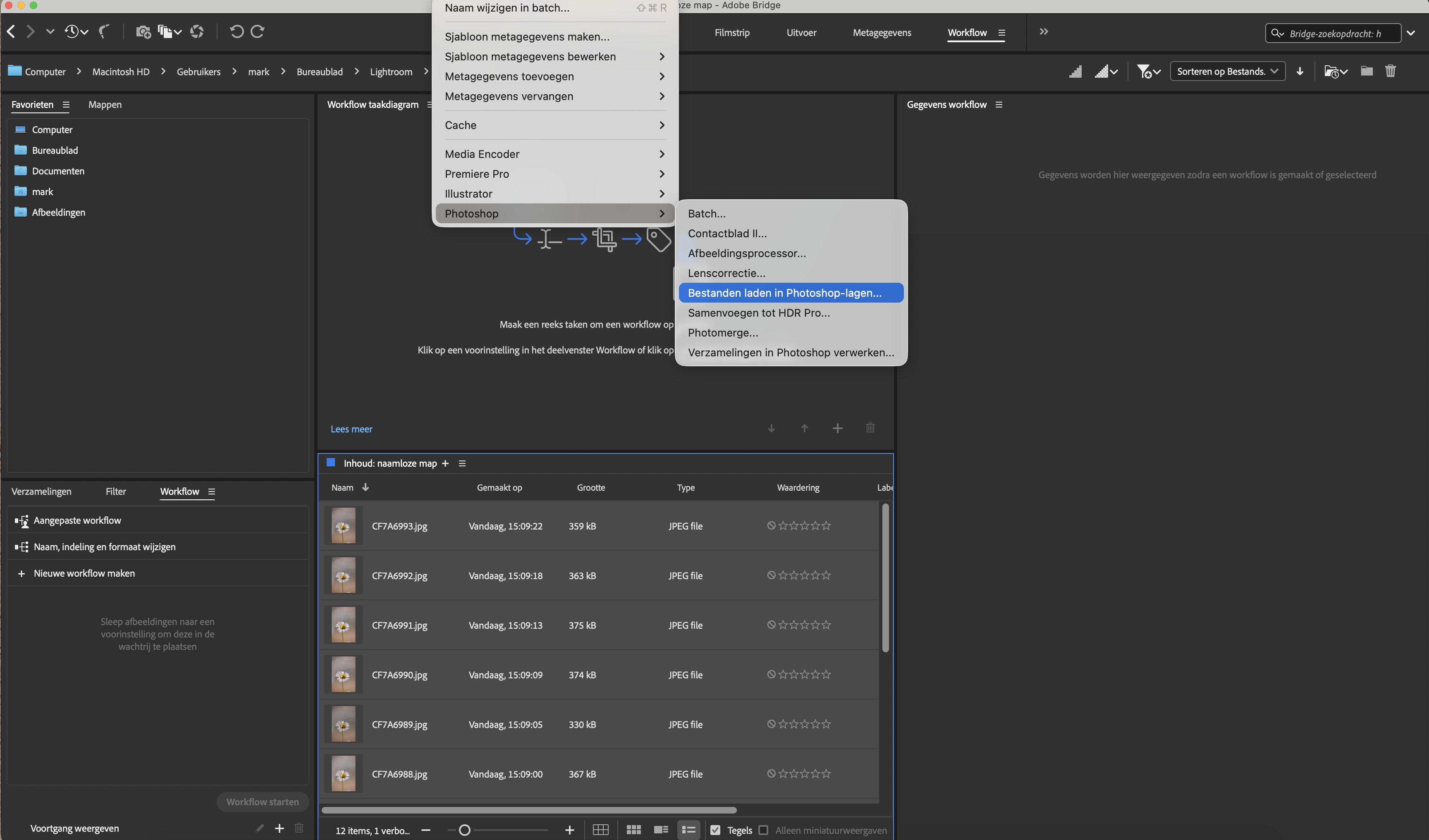Viewport: 1429px width, 840px height.
Task: Click the boomerang Return to Photoshop icon
Action: 103,32
